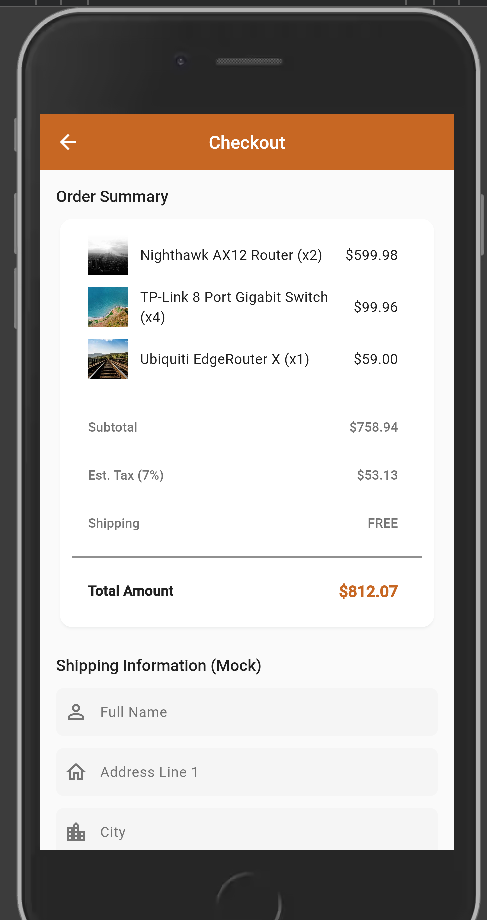Screen dimensions: 487x920
Task: Click the Order Summary heading
Action: tap(112, 197)
